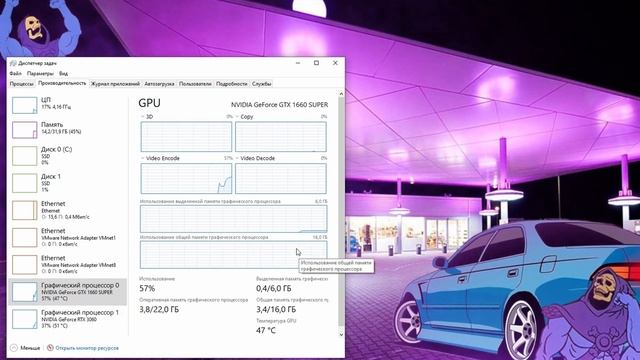Click NVIDIA GeForce RTX 3060 text
Image resolution: width=640 pixels, height=360 pixels.
(x=69, y=319)
